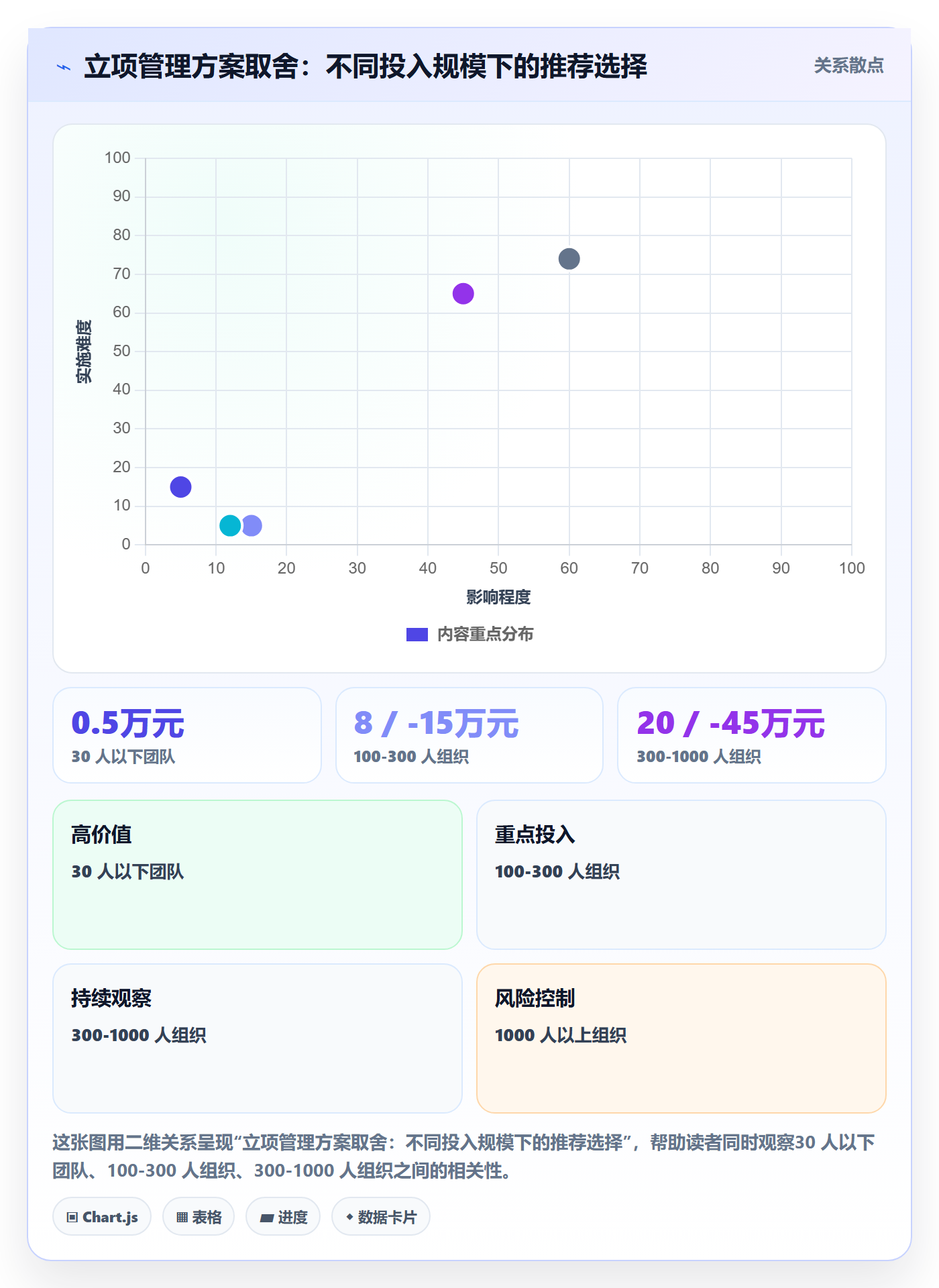This screenshot has width=939, height=1288.
Task: Click the cyan scatter point
Action: tap(230, 525)
